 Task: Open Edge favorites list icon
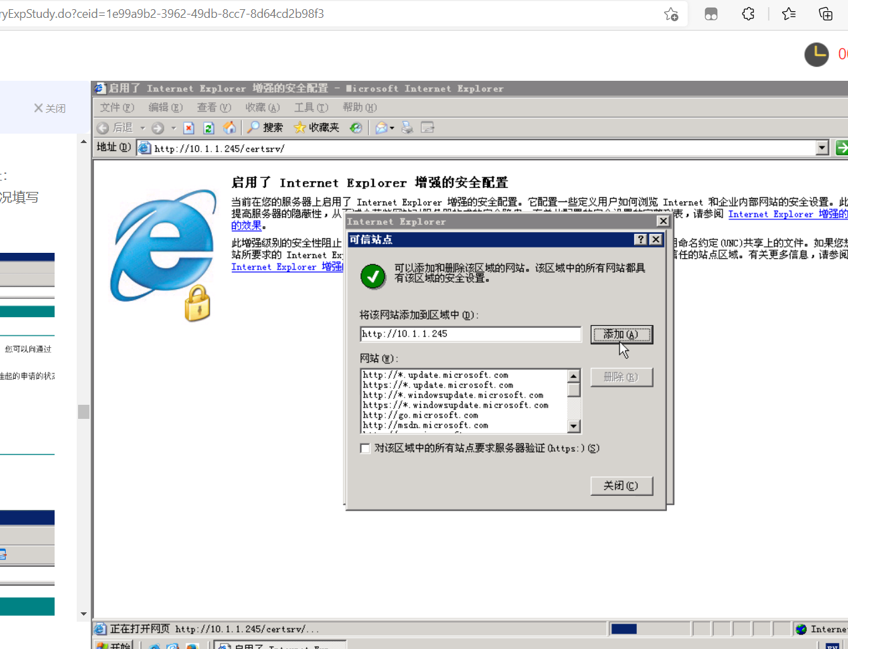pos(789,14)
